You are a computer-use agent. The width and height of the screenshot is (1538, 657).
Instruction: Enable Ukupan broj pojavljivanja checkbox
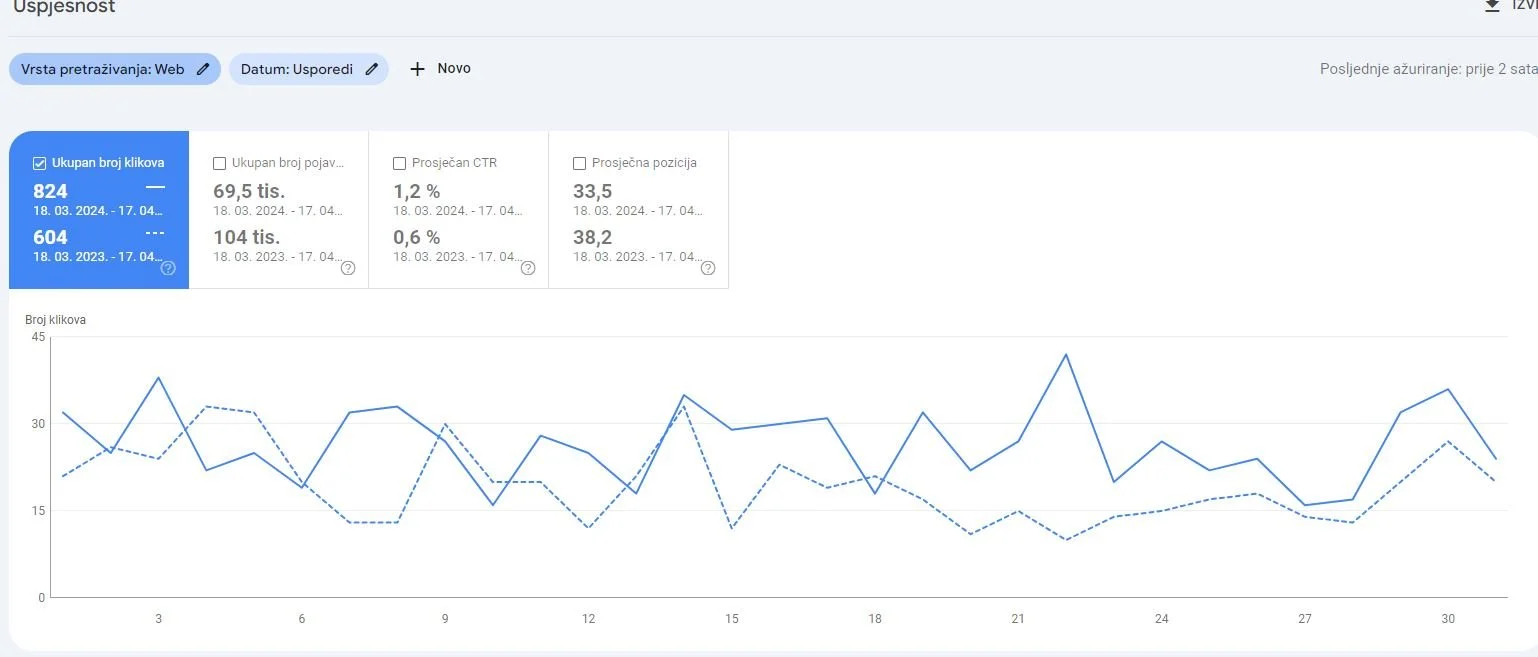point(220,163)
